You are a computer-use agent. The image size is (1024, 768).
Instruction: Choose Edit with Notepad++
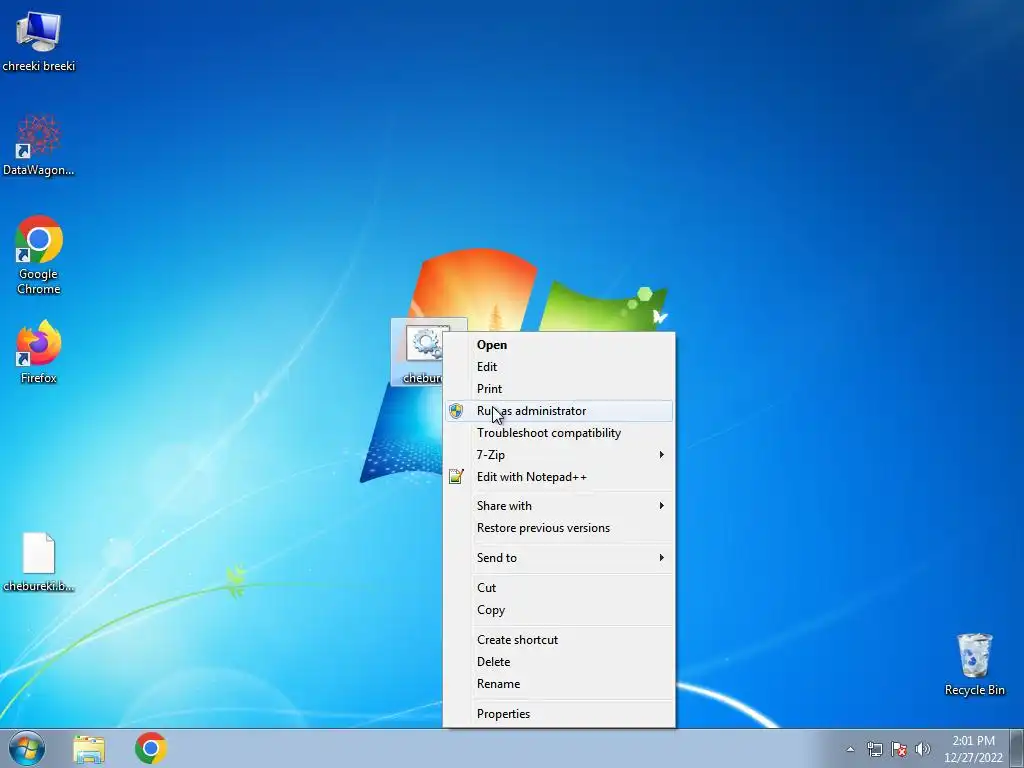559,477
